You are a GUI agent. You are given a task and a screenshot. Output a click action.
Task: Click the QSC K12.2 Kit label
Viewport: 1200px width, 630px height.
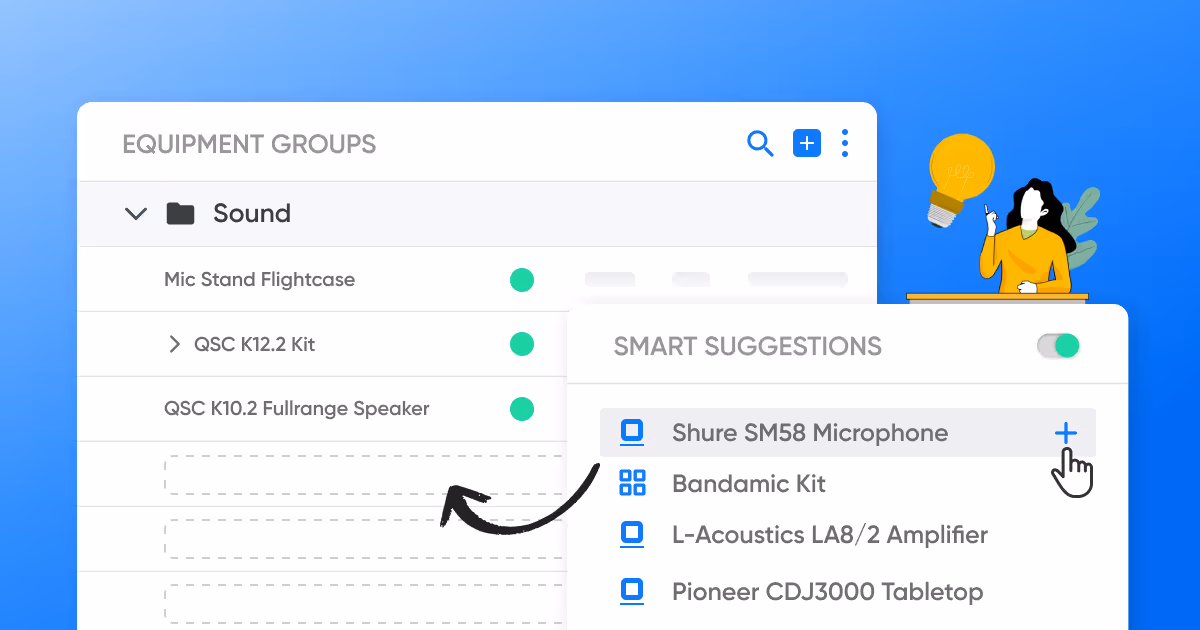254,344
